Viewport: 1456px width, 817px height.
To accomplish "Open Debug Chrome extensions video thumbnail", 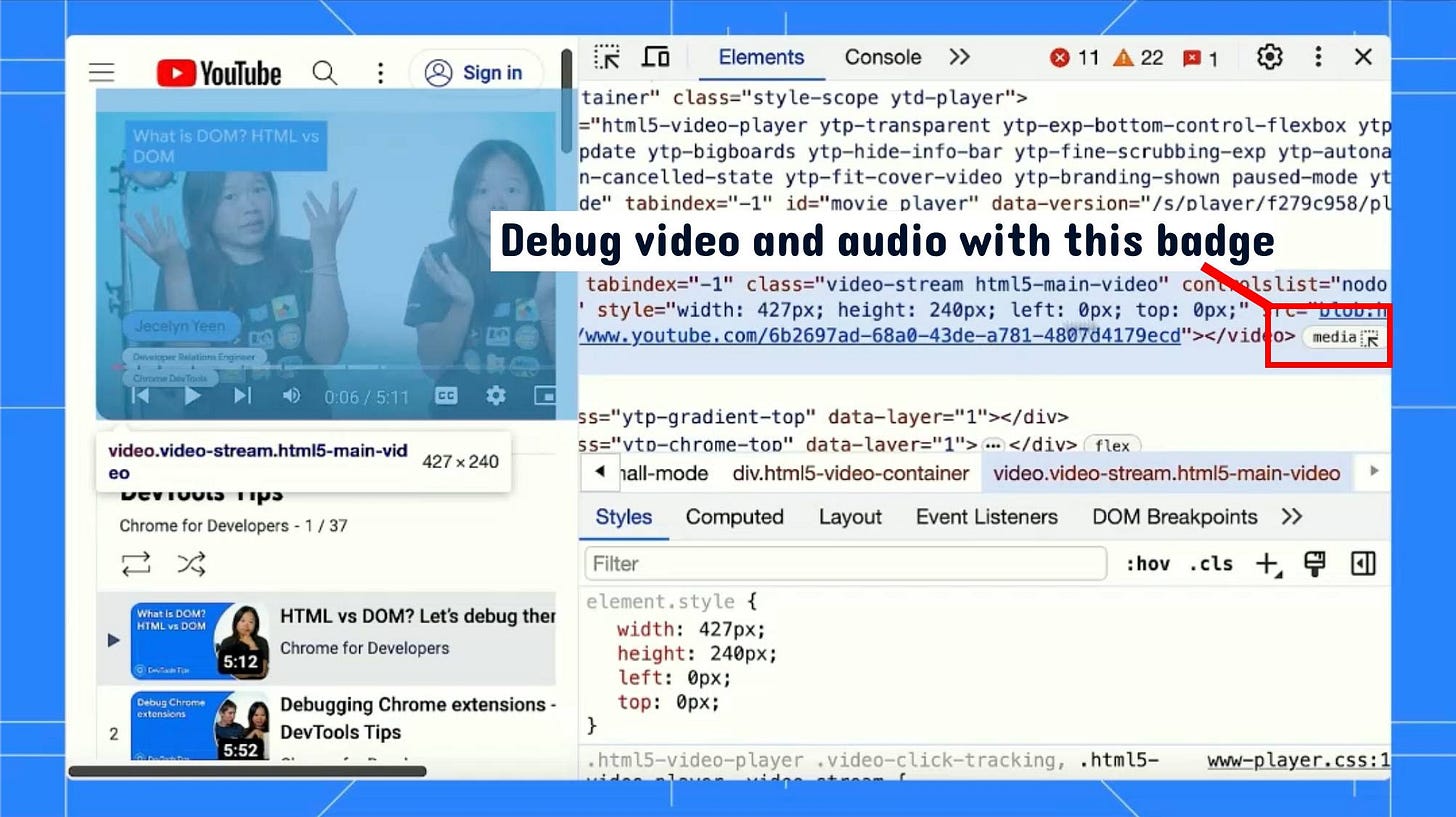I will coord(200,726).
